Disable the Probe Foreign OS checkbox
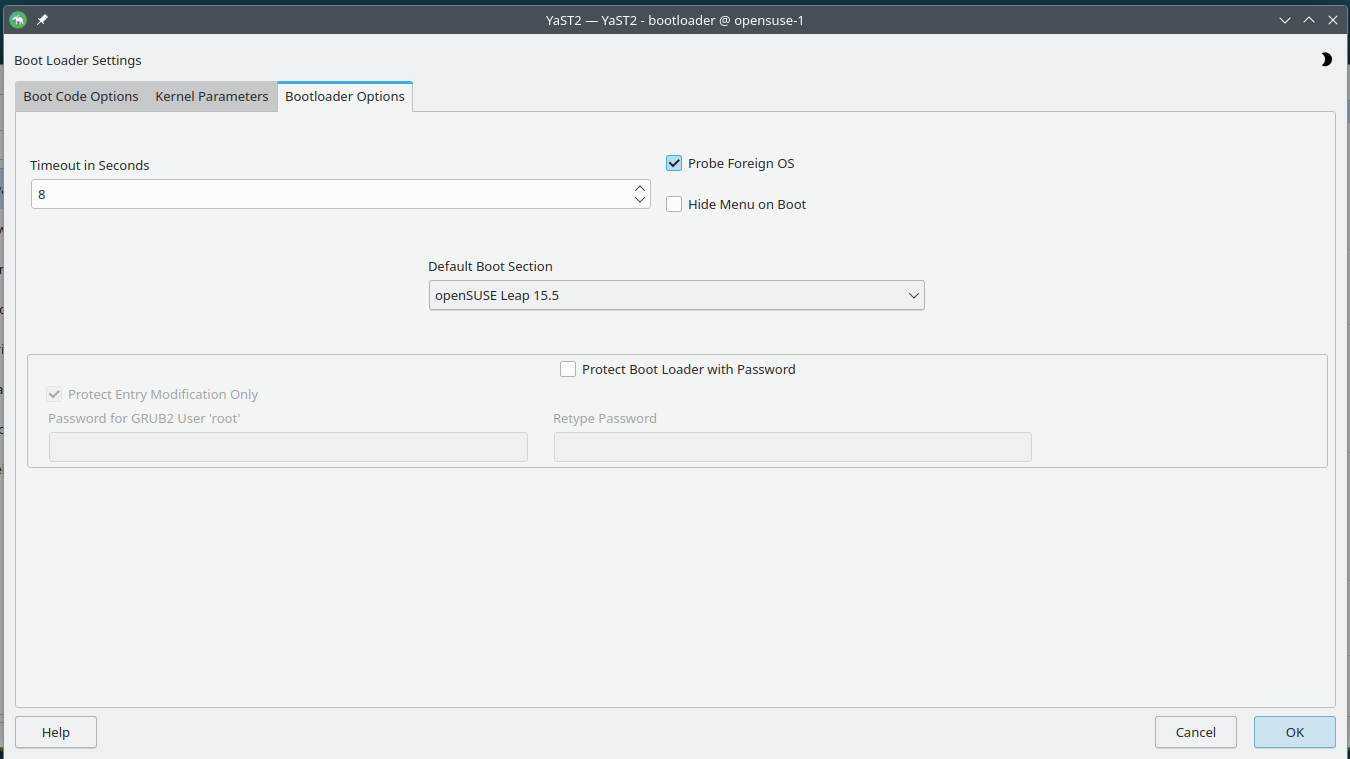Viewport: 1350px width, 759px height. 674,163
